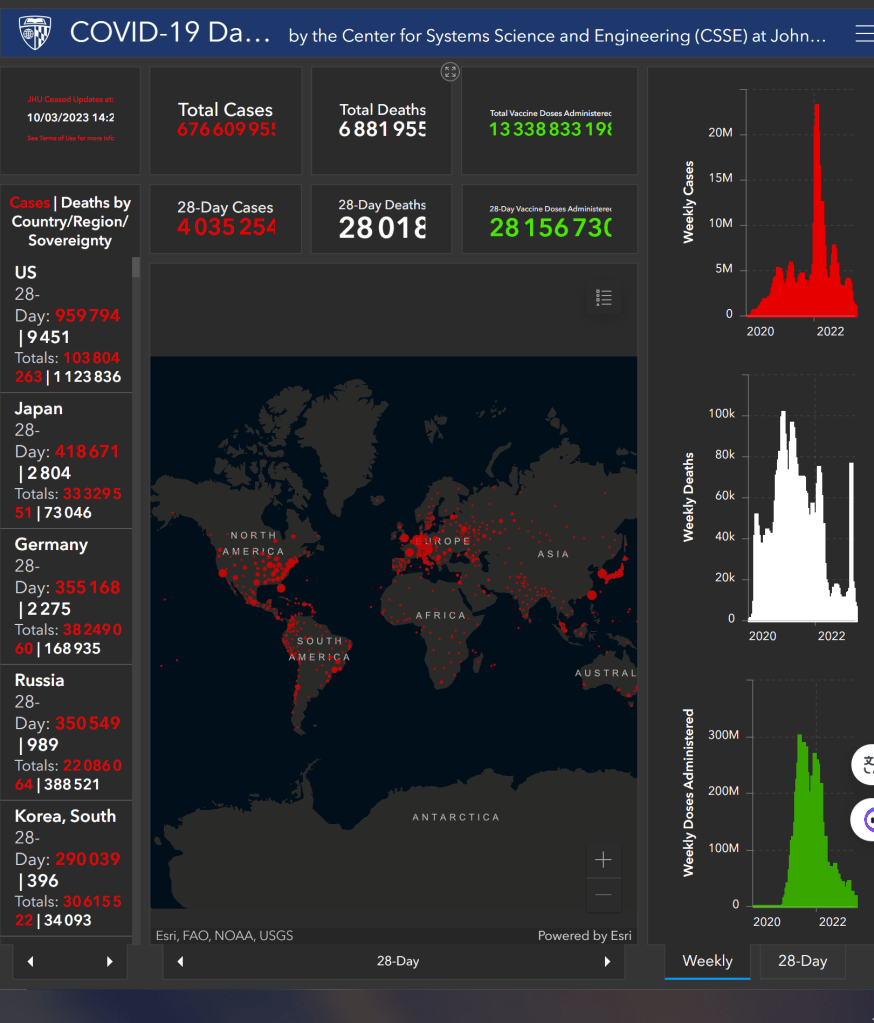Screen dimensions: 874x1023
Task: Open the See Terms of Use link
Action: click(x=70, y=138)
